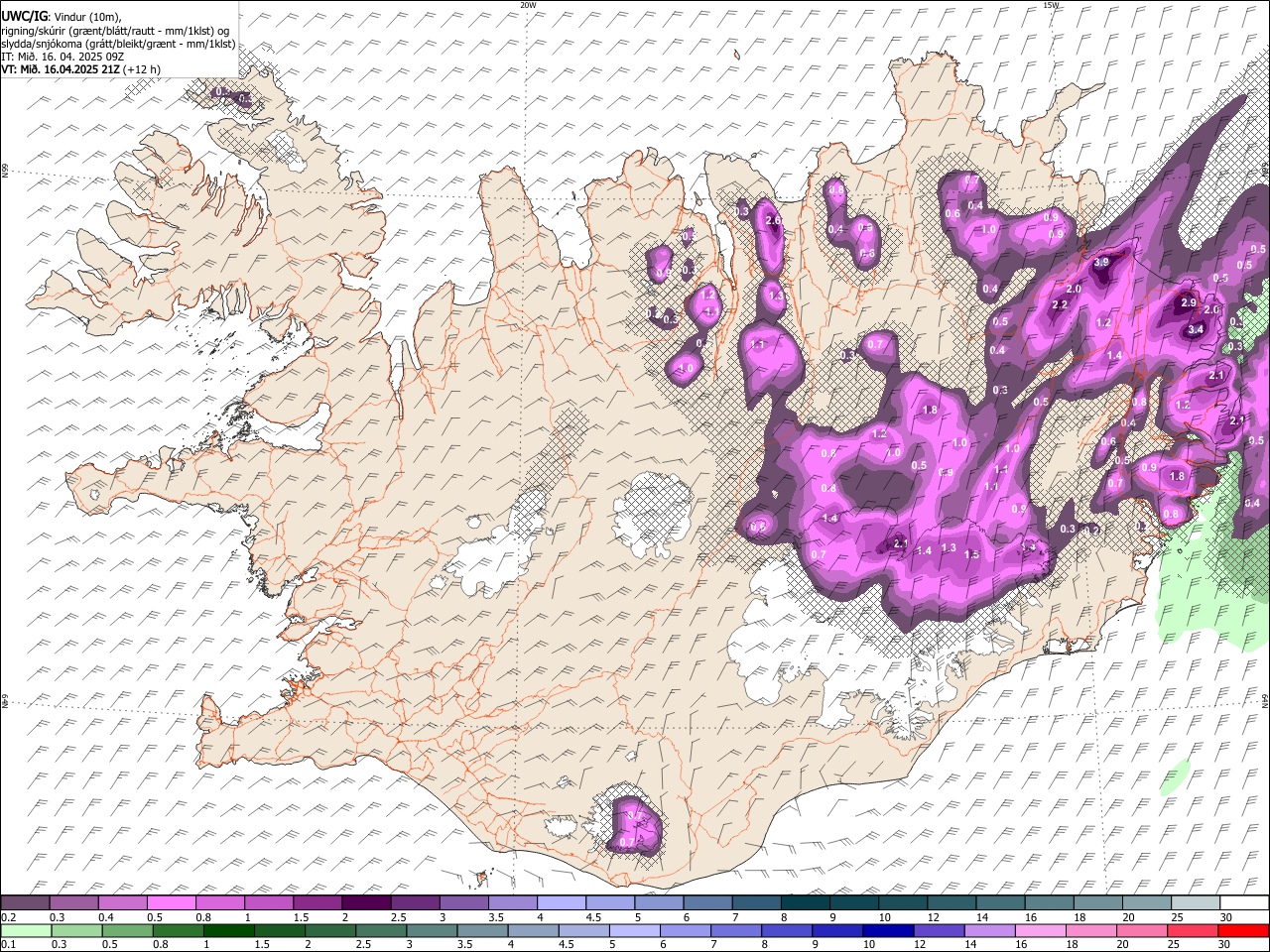
Task: Click the violet 12 swatch in the lower legend row
Action: coord(939,930)
